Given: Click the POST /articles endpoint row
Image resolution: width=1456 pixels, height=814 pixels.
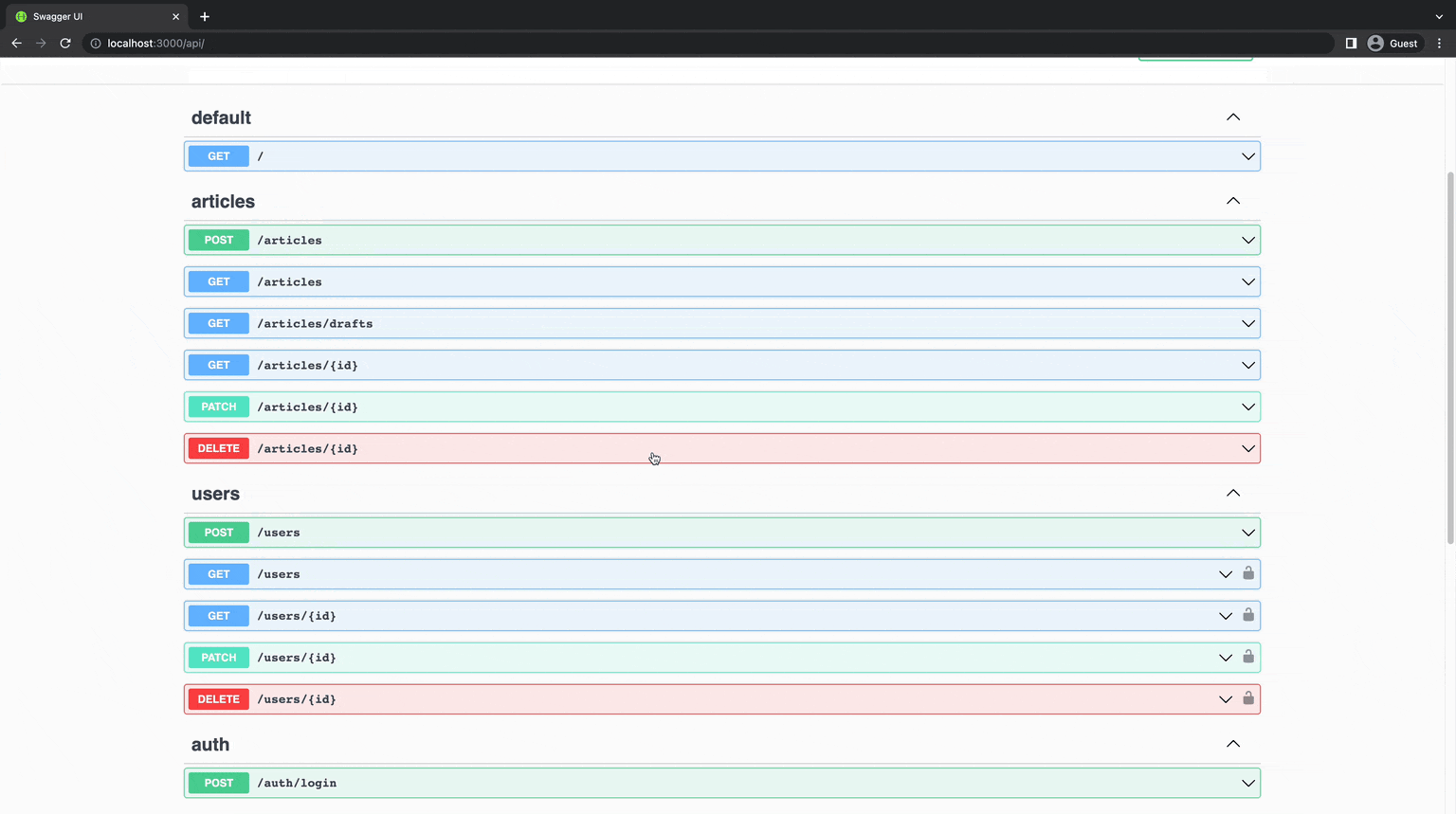Looking at the screenshot, I should [722, 240].
